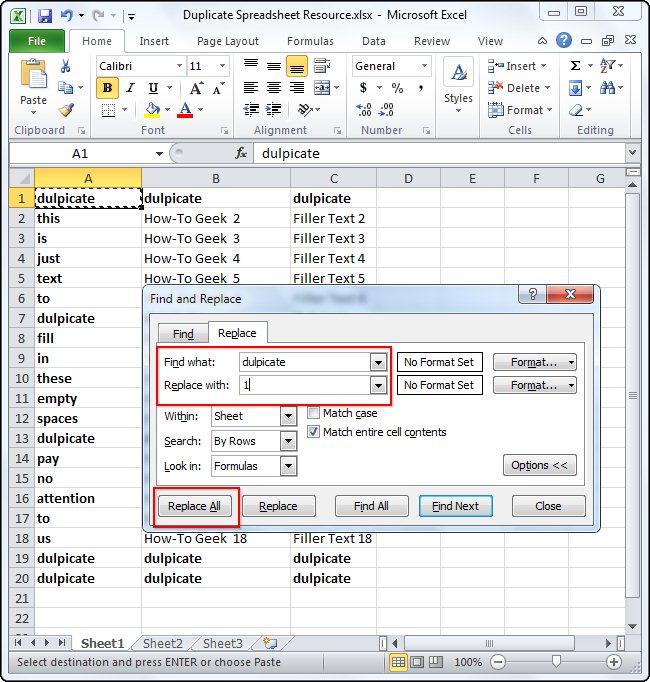Viewport: 650px width, 682px height.
Task: Click the Replace with input field
Action: pyautogui.click(x=305, y=385)
